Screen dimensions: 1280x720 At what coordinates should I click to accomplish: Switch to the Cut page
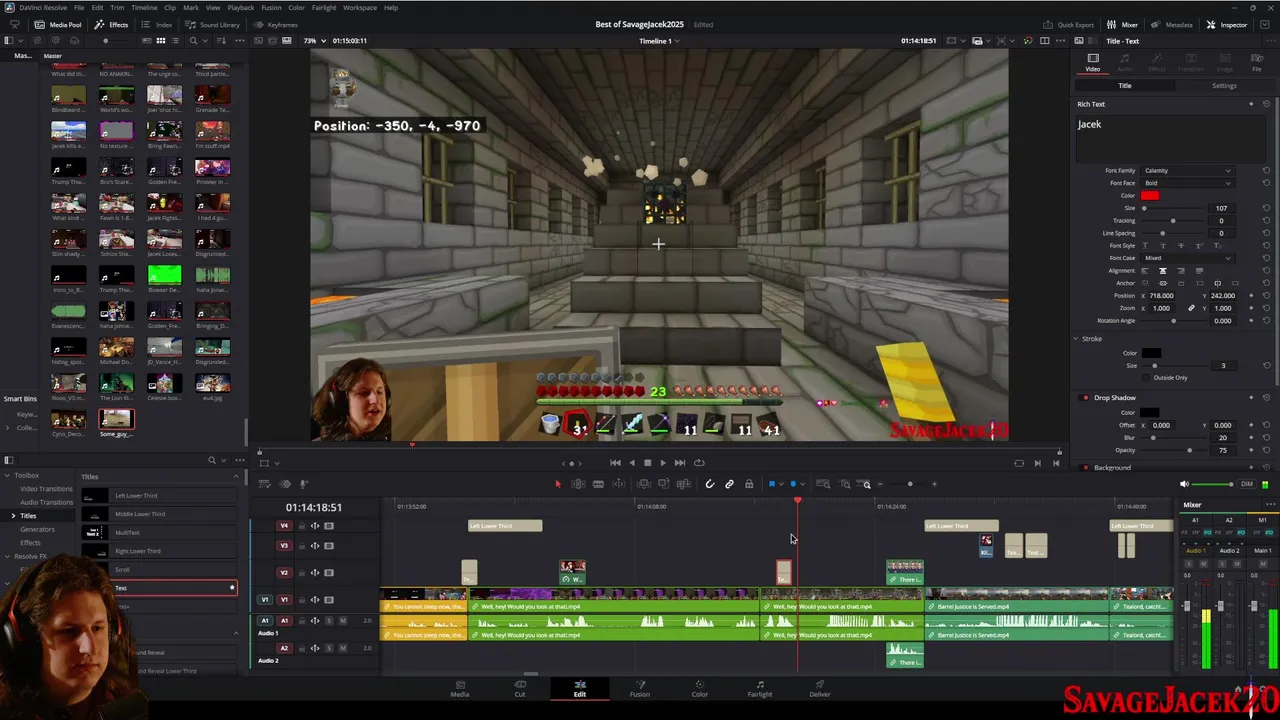click(519, 689)
